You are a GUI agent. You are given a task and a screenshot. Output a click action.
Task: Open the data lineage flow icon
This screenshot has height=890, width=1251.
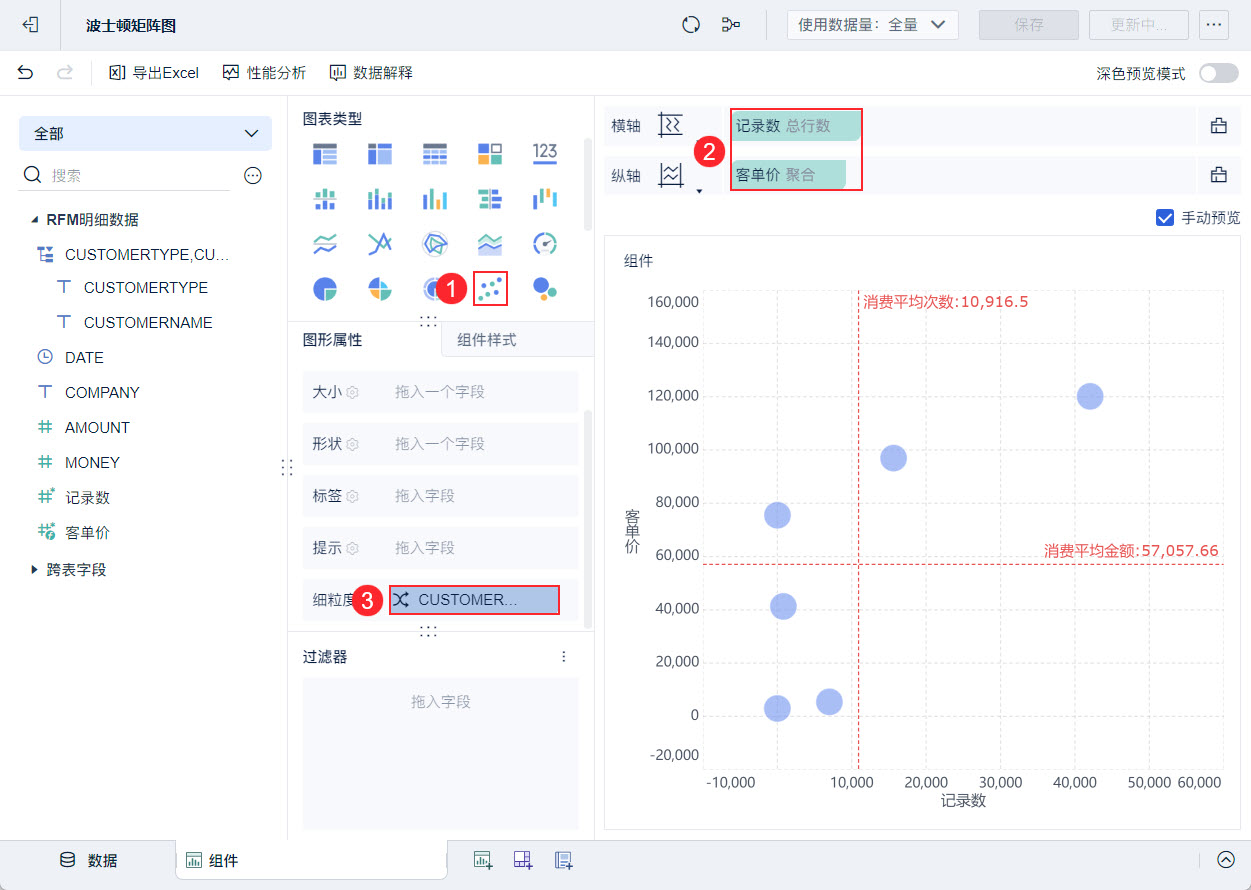(731, 25)
